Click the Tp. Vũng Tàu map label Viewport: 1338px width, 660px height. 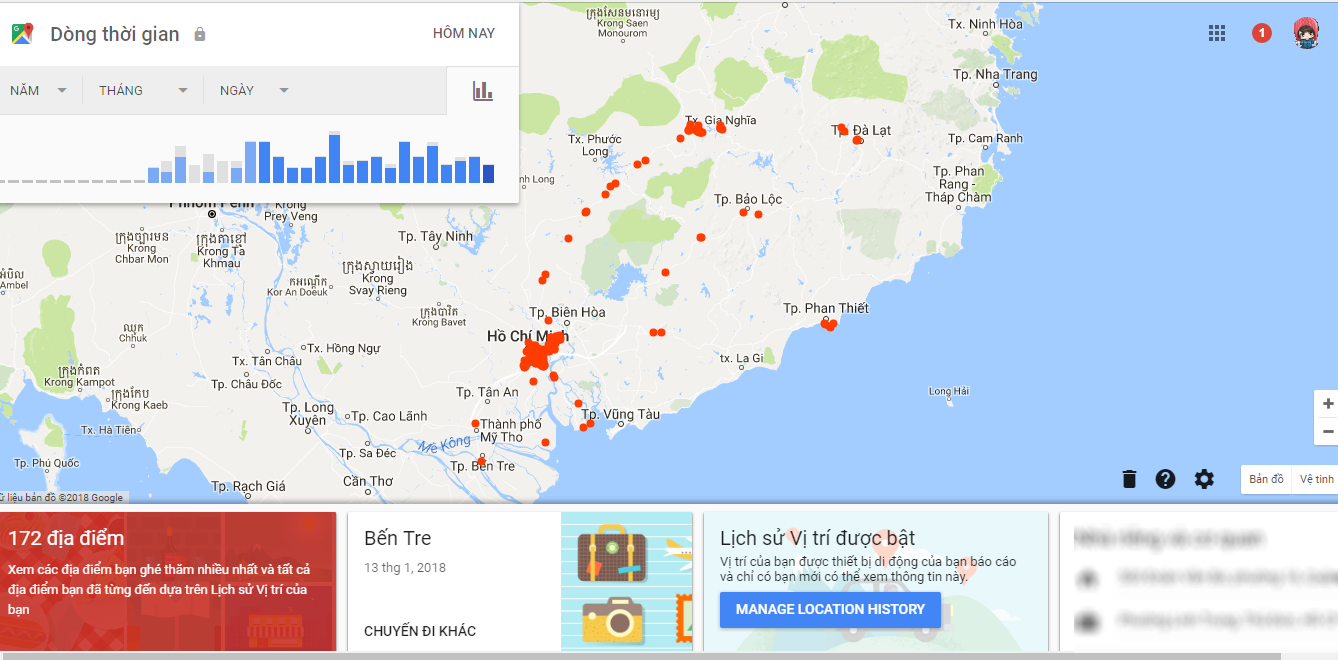621,414
